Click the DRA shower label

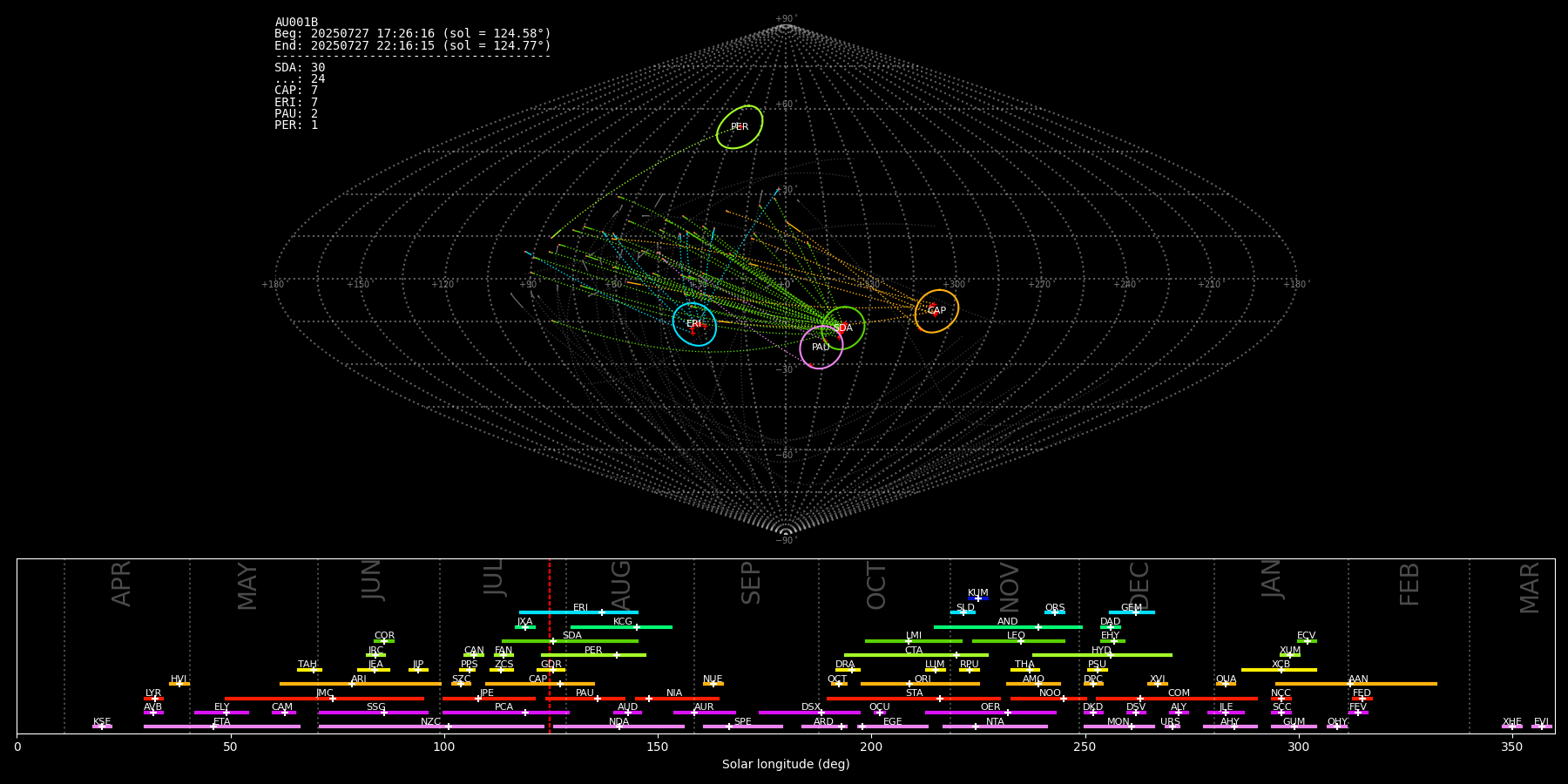coord(845,665)
